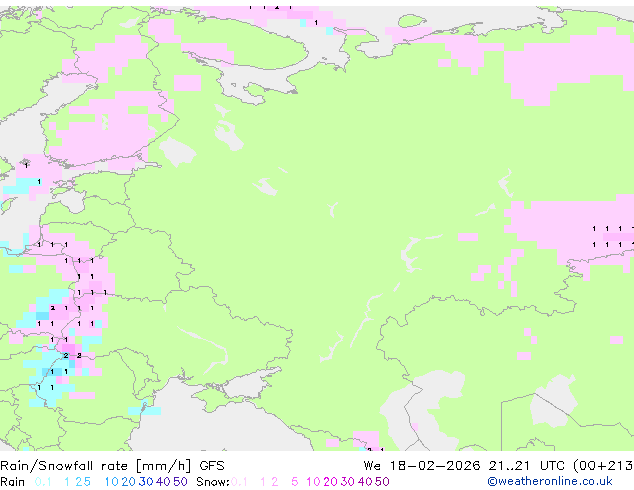This screenshot has height=490, width=634.
Task: Click the weatheronline.co.uk copyright link
Action: pyautogui.click(x=550, y=481)
